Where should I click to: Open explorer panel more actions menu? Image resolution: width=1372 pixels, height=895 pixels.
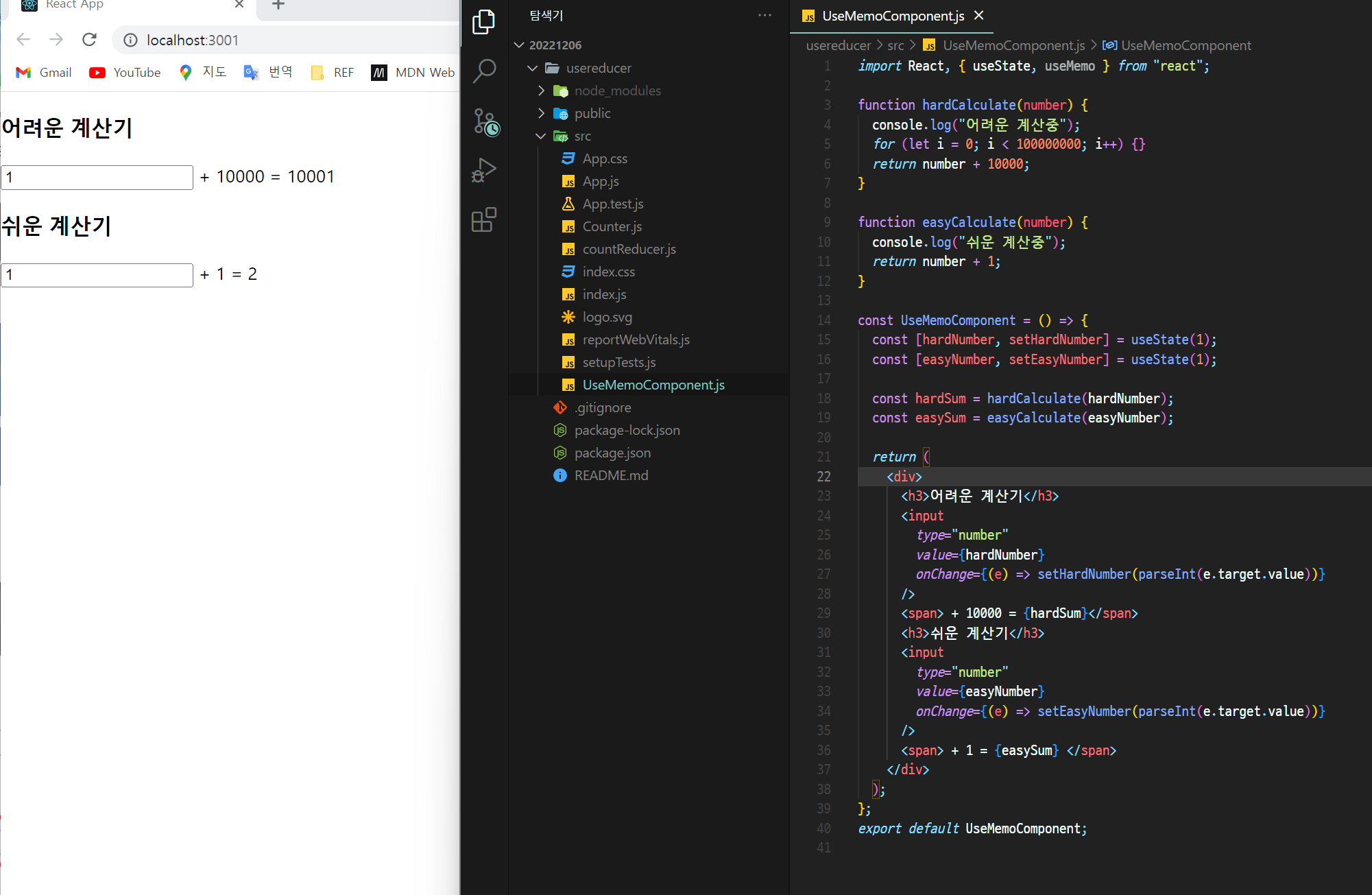coord(765,15)
